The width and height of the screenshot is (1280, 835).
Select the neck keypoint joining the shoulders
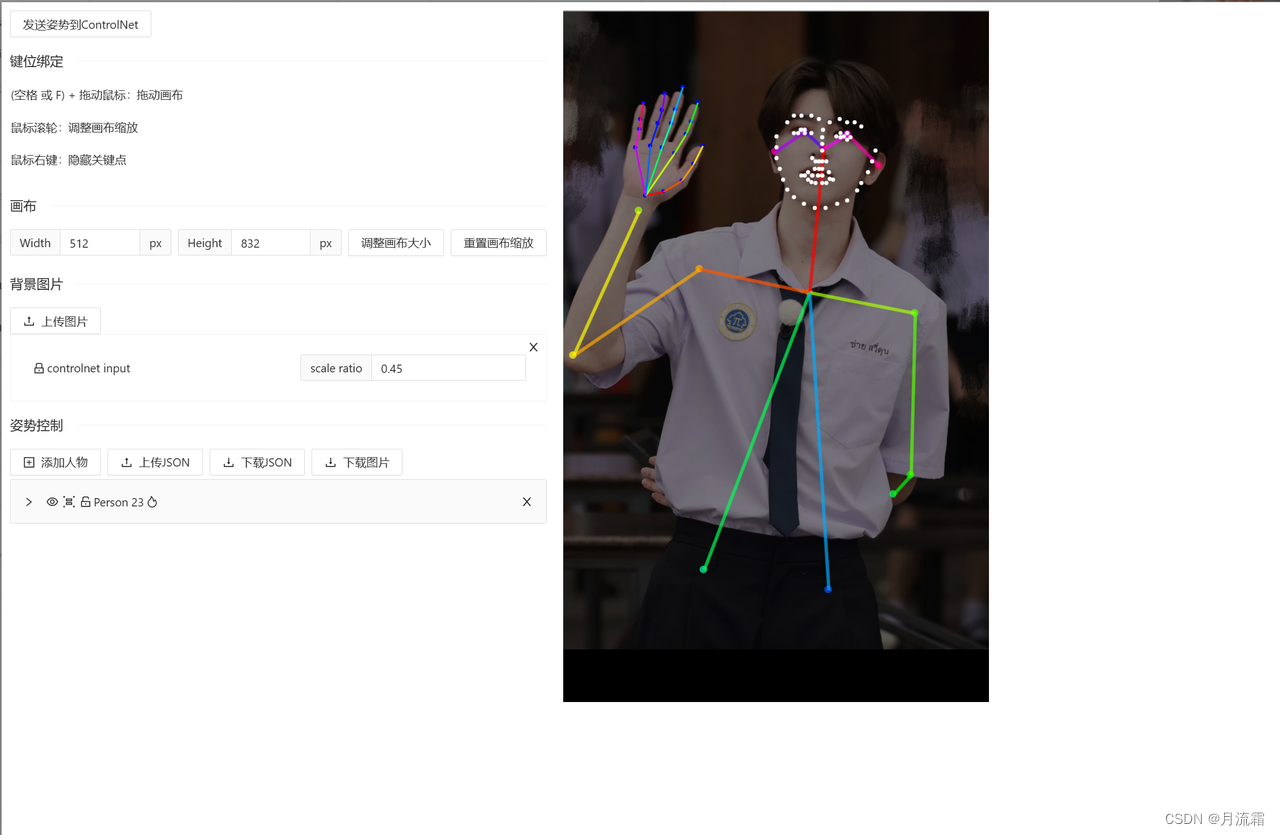(x=808, y=292)
